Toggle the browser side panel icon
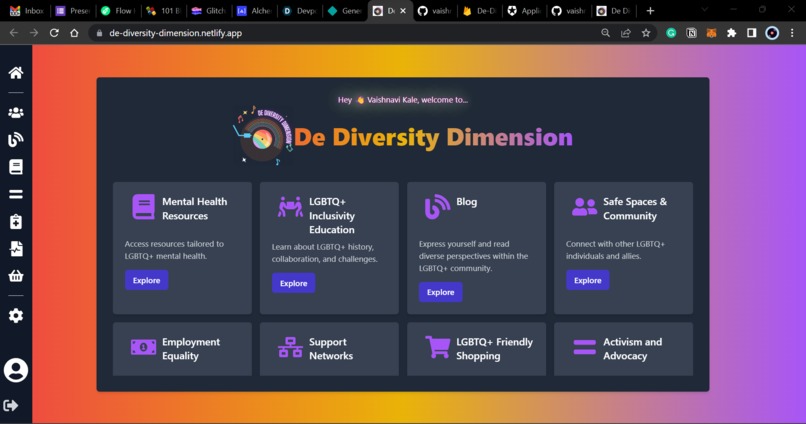The height and width of the screenshot is (424, 806). tap(752, 33)
